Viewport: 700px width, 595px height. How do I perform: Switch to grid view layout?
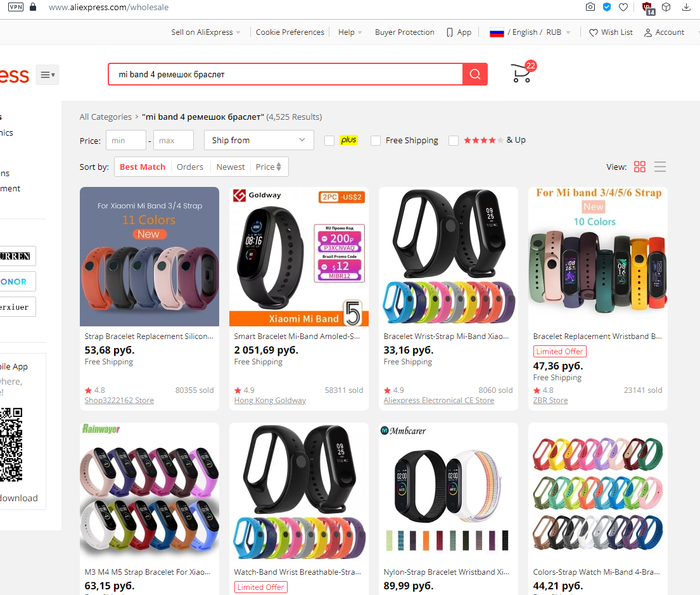tap(640, 166)
